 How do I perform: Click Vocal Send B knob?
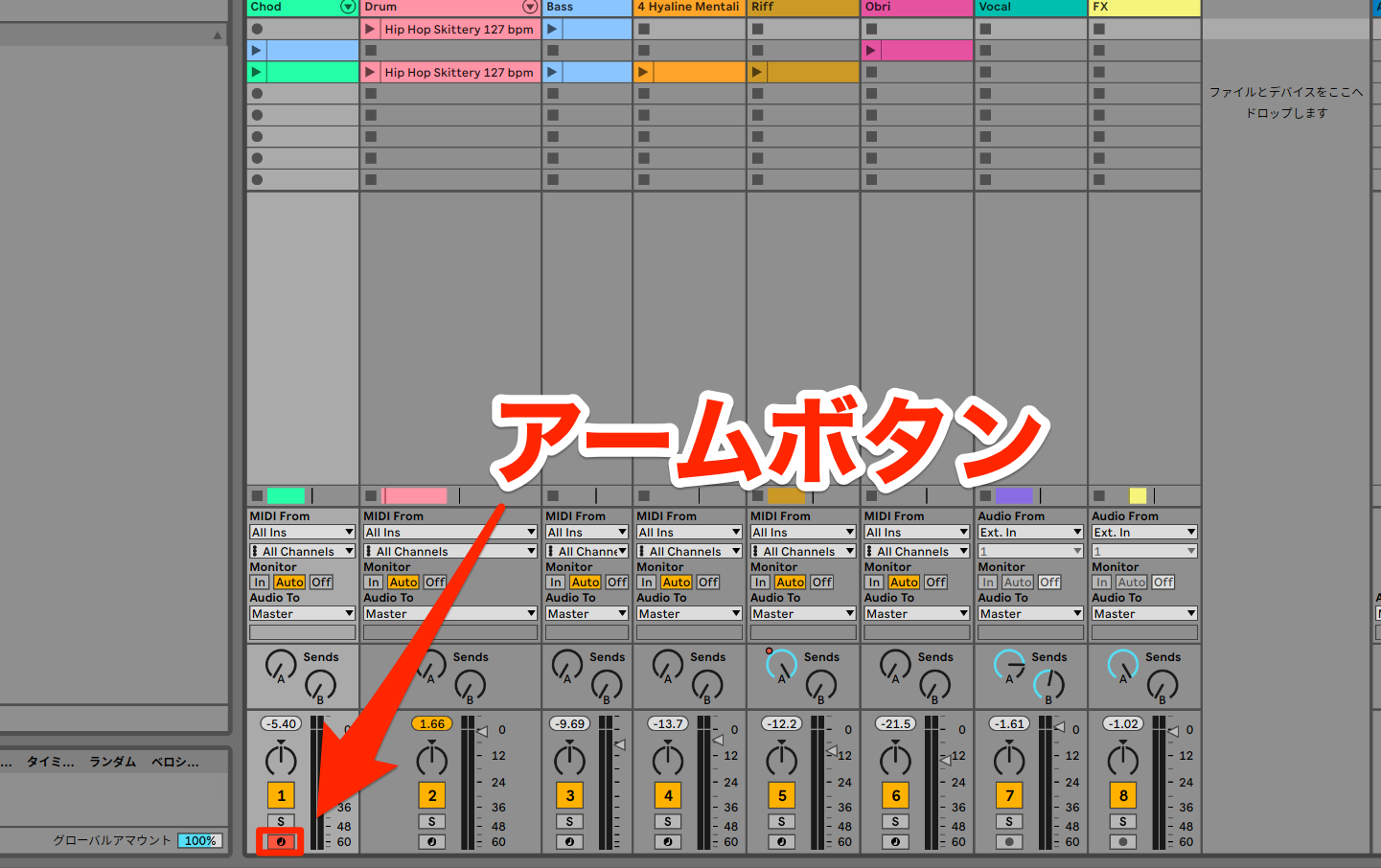(x=1048, y=686)
